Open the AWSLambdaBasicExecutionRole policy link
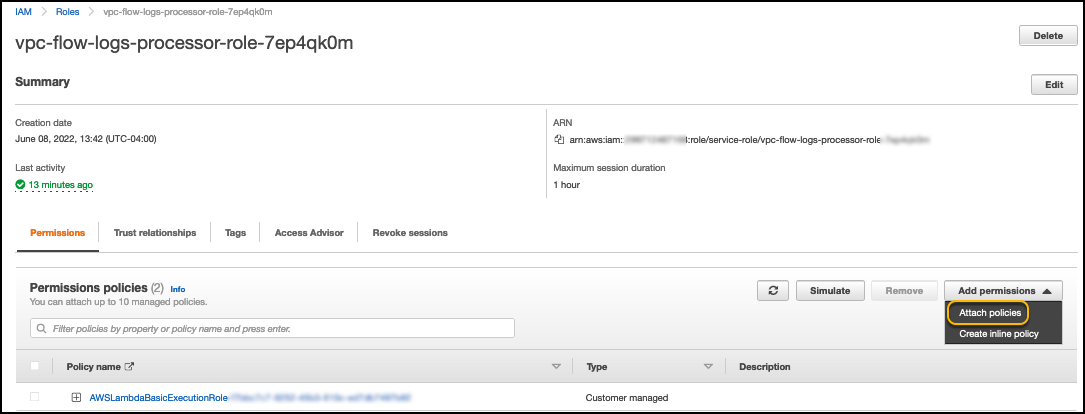 coord(250,397)
